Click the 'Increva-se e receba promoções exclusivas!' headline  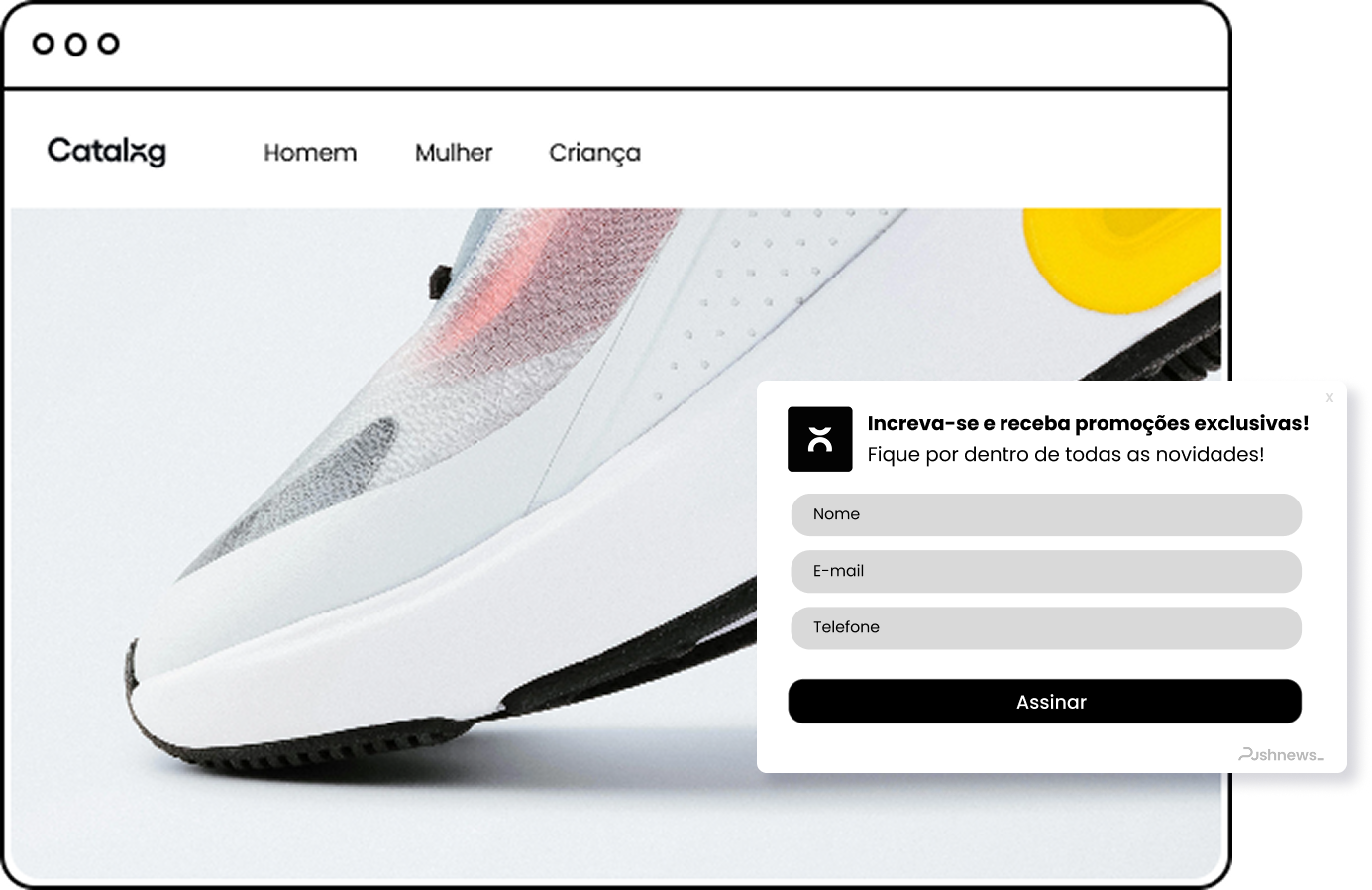tap(1088, 423)
